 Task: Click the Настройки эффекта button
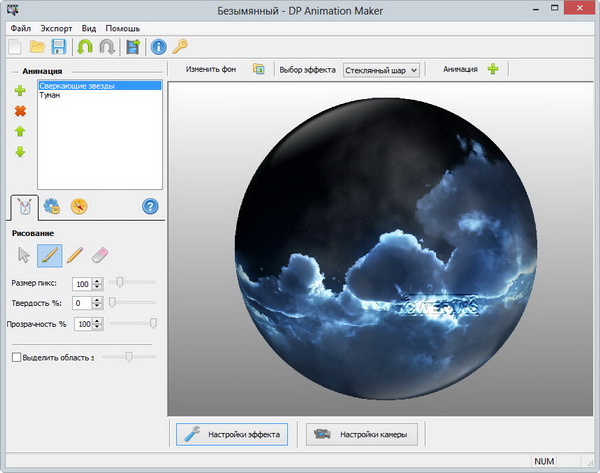[233, 433]
